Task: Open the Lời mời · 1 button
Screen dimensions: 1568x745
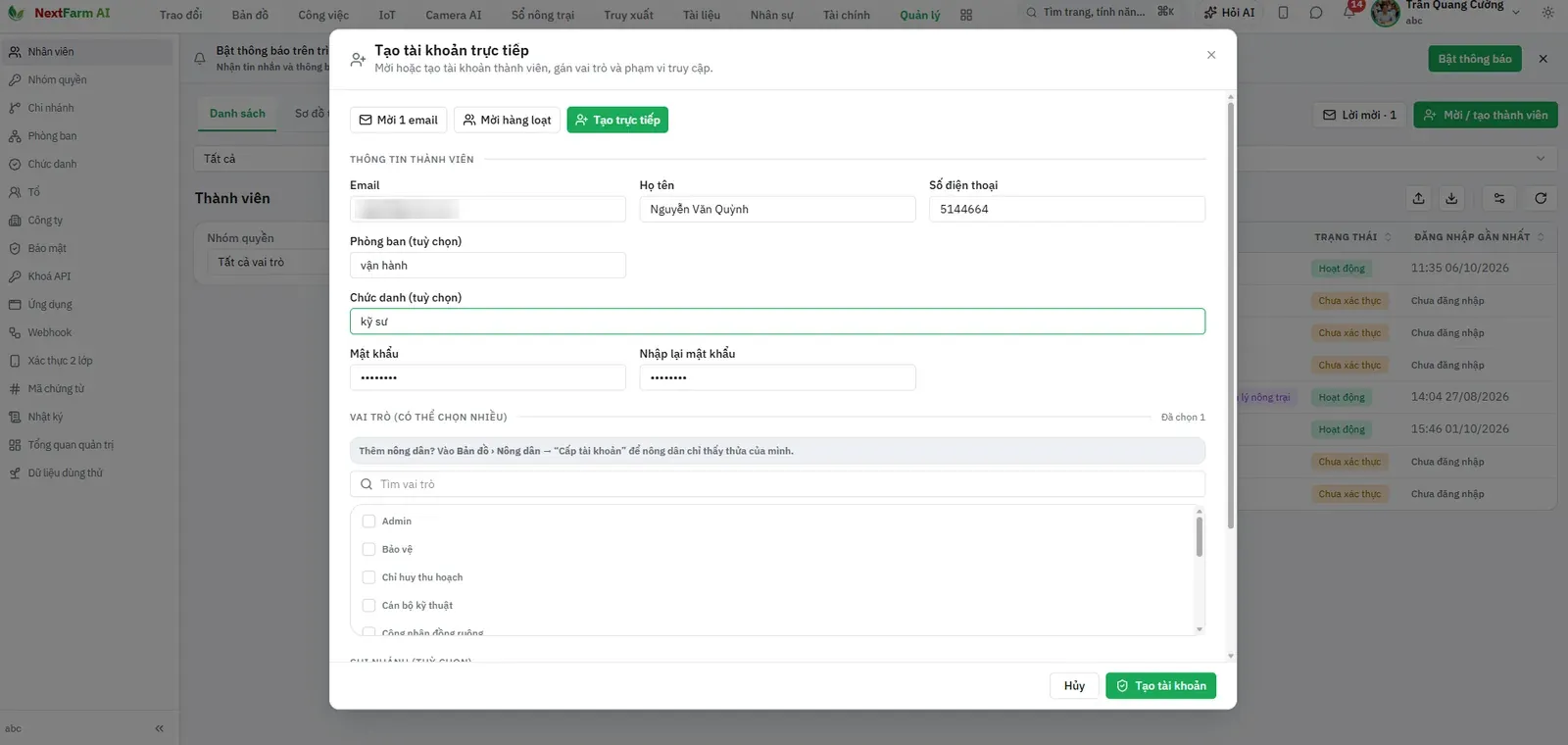Action: [1359, 115]
